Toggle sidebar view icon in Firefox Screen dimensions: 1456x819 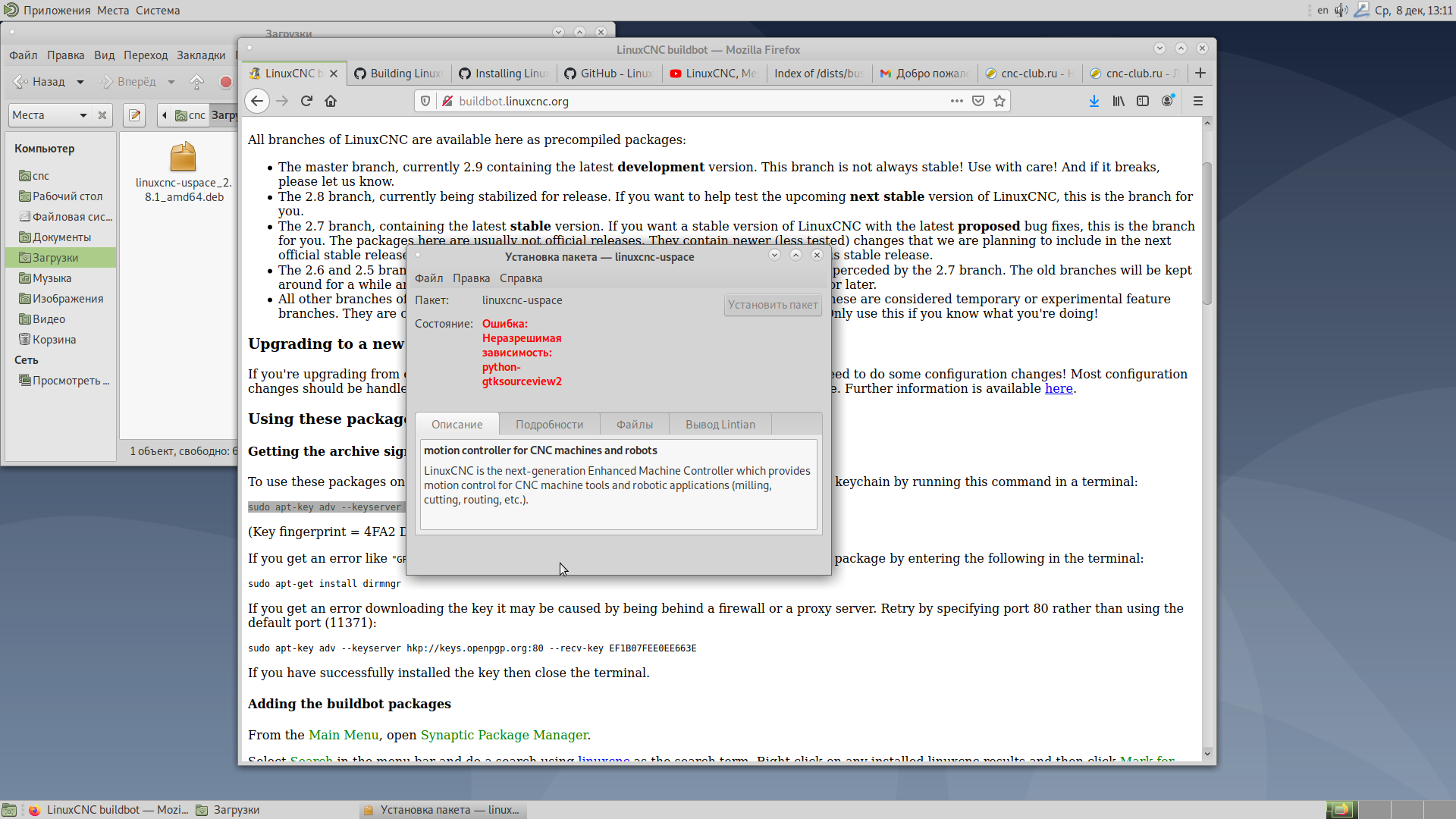tap(1143, 101)
